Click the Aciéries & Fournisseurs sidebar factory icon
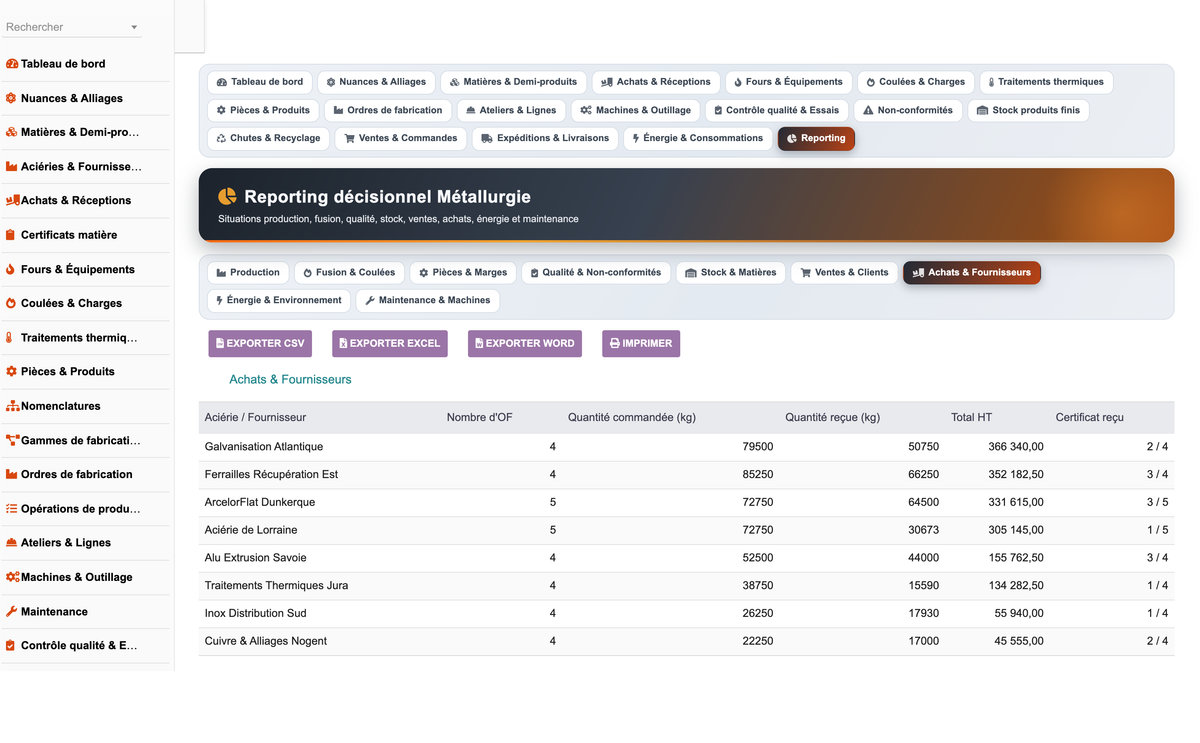1200x743 pixels. (x=12, y=166)
